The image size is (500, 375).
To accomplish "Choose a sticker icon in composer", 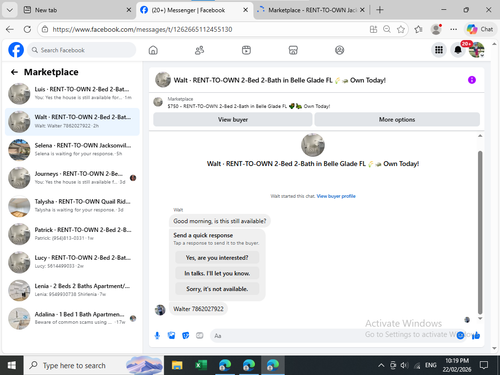I will coord(186,335).
